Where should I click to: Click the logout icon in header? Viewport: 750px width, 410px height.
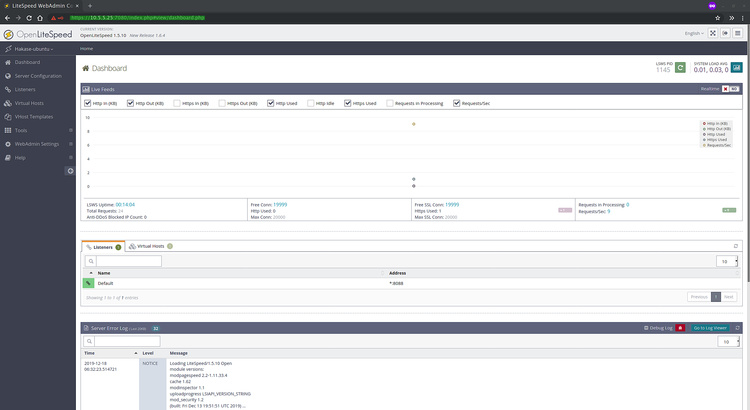coord(725,33)
